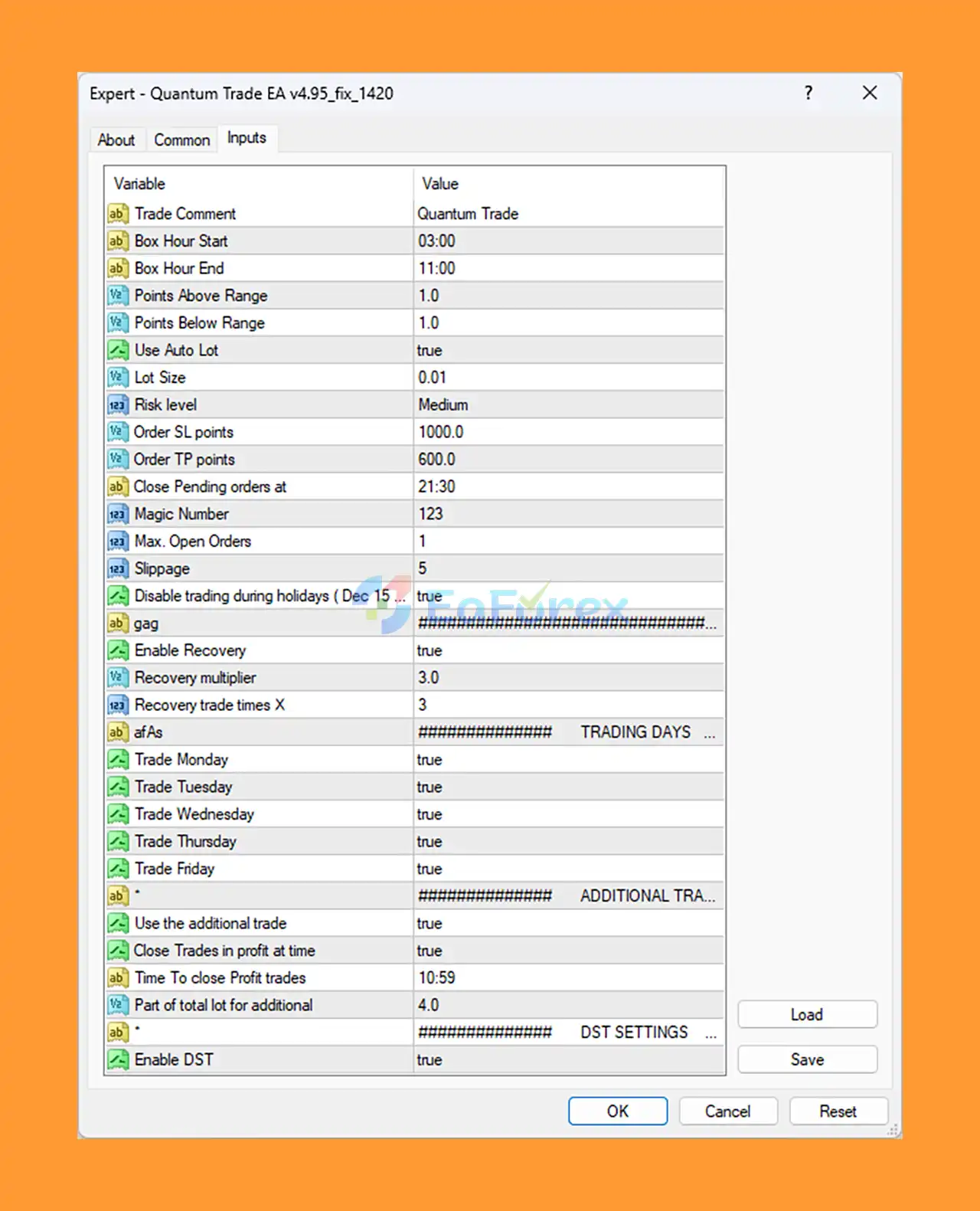Image resolution: width=980 pixels, height=1211 pixels.
Task: Click the string icon next to Box Hour End
Action: click(x=117, y=268)
